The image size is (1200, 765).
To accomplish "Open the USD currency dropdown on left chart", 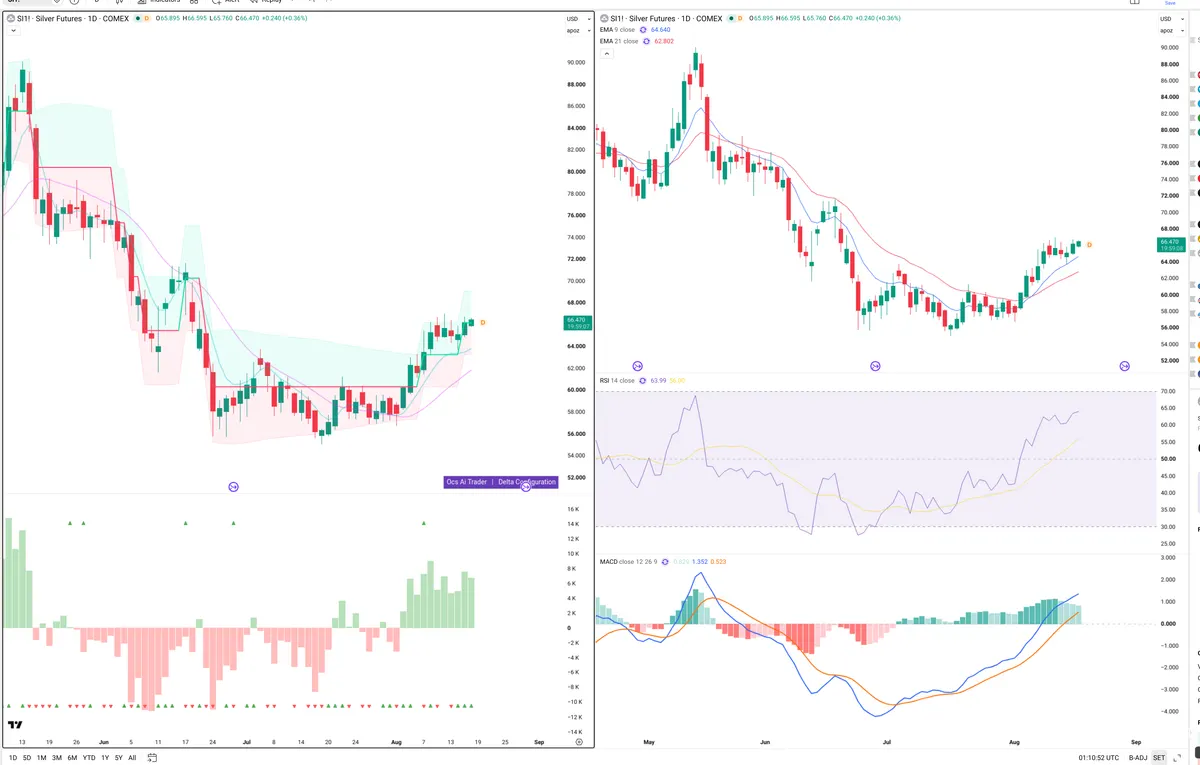I will coord(572,19).
